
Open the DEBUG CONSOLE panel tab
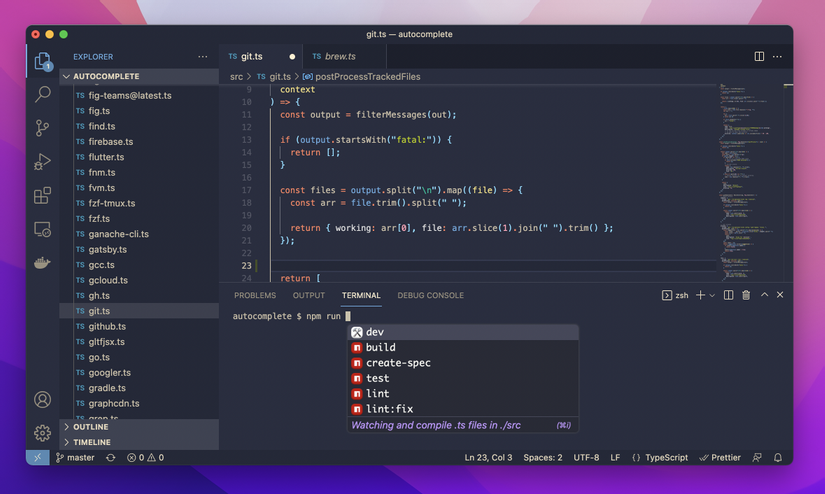coord(430,296)
